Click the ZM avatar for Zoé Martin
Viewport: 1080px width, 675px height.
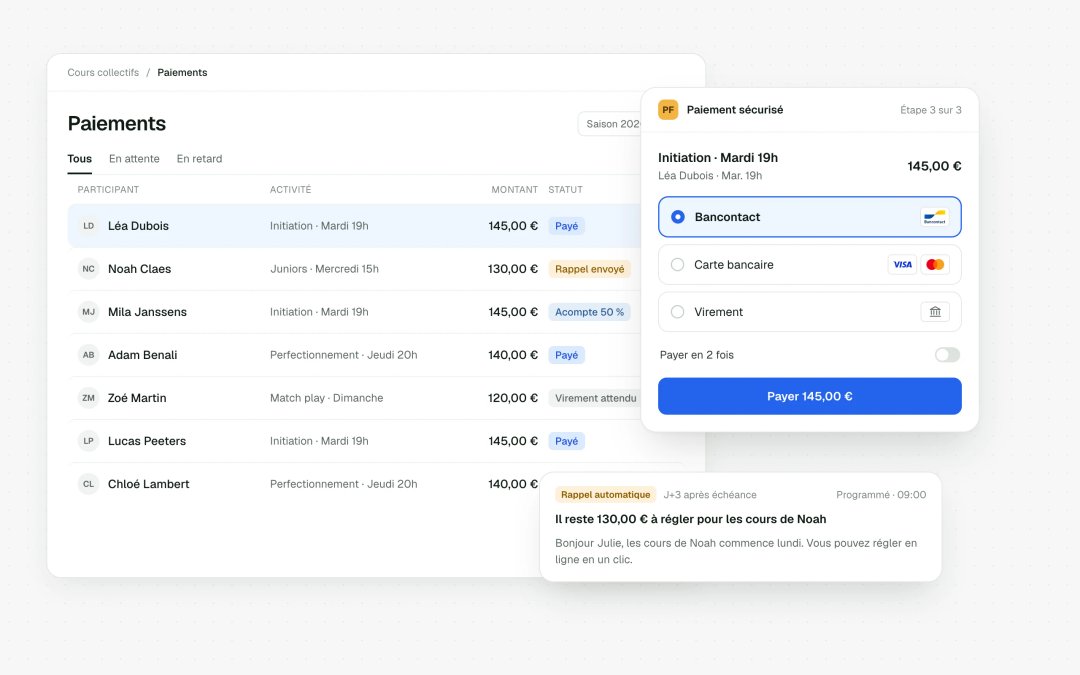88,398
